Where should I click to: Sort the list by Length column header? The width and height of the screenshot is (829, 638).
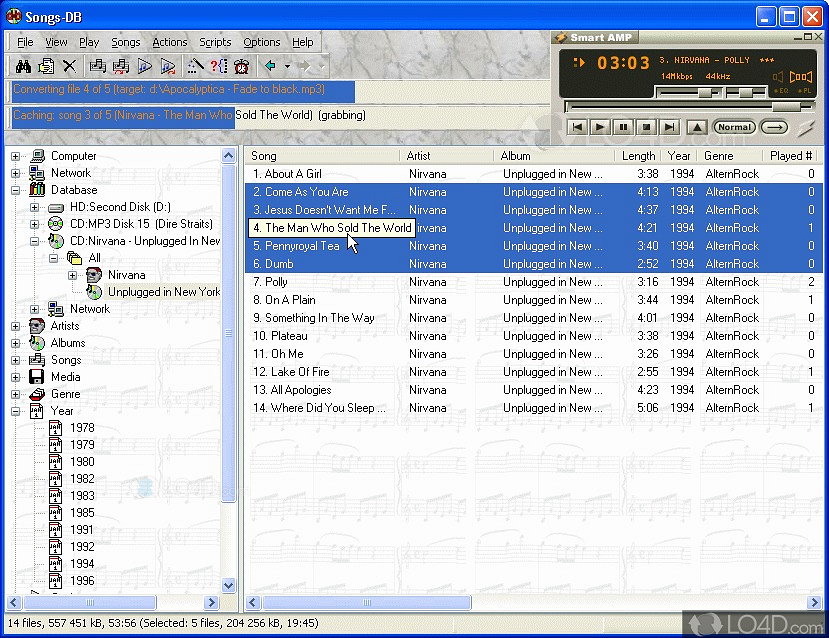[638, 156]
